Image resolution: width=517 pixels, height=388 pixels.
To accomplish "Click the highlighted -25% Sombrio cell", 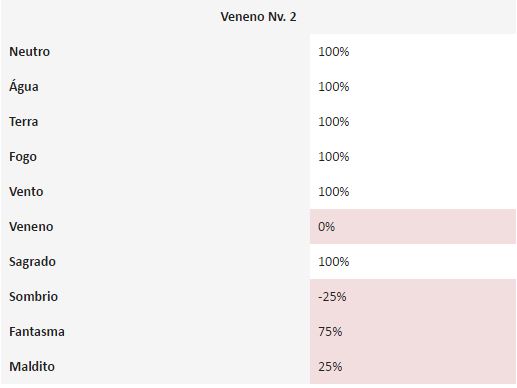I will (x=413, y=297).
